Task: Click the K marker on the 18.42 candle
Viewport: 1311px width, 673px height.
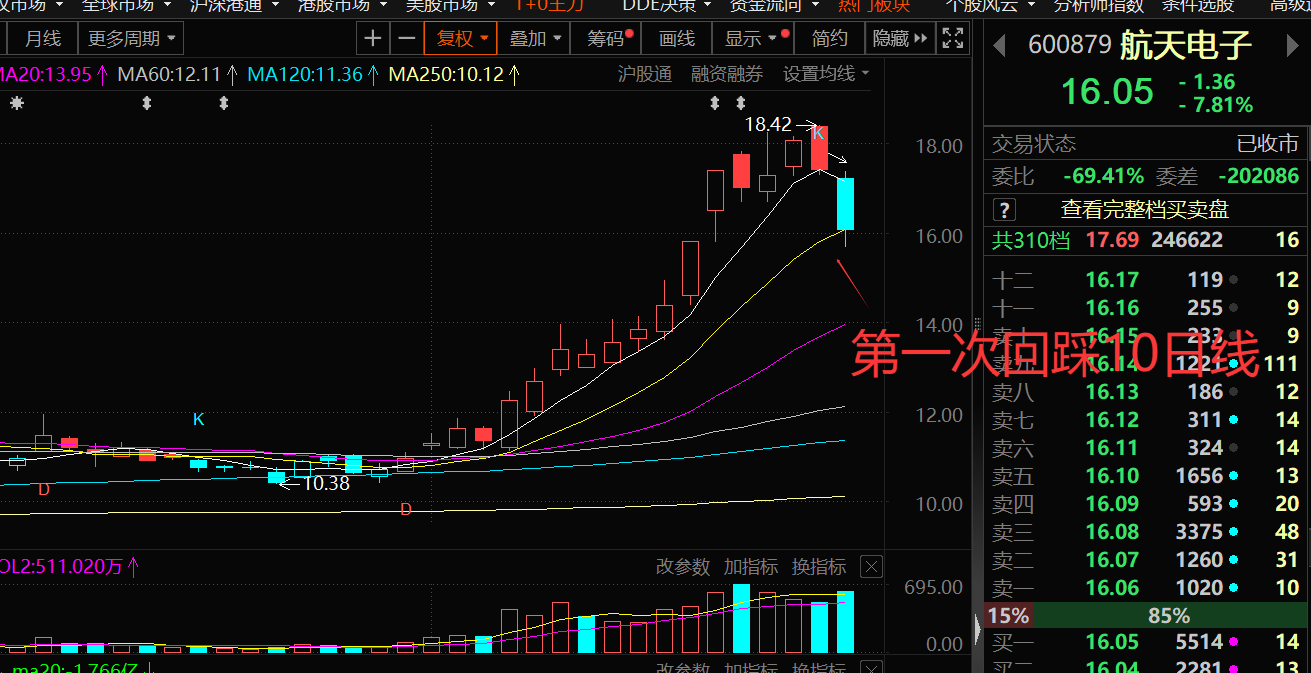Action: (817, 133)
